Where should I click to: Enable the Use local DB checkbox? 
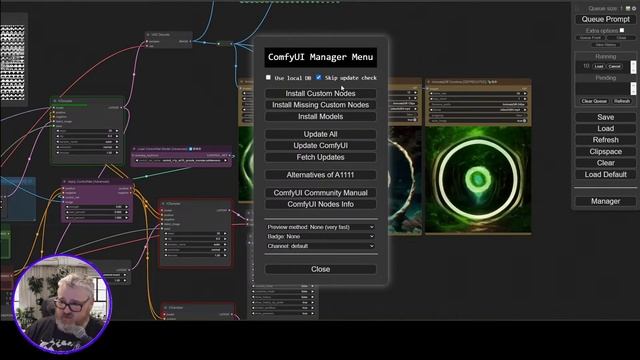point(268,77)
